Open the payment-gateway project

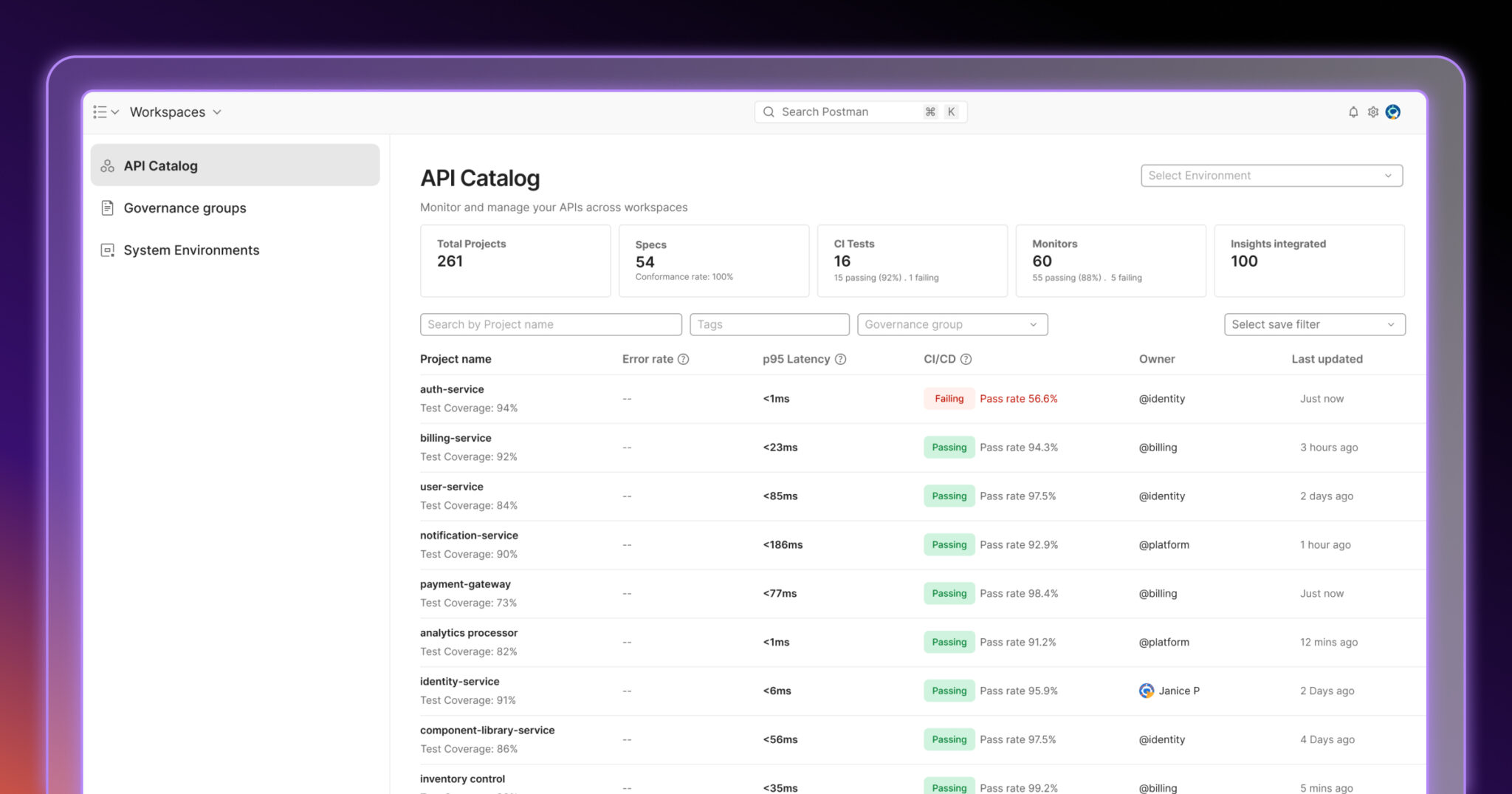point(465,584)
